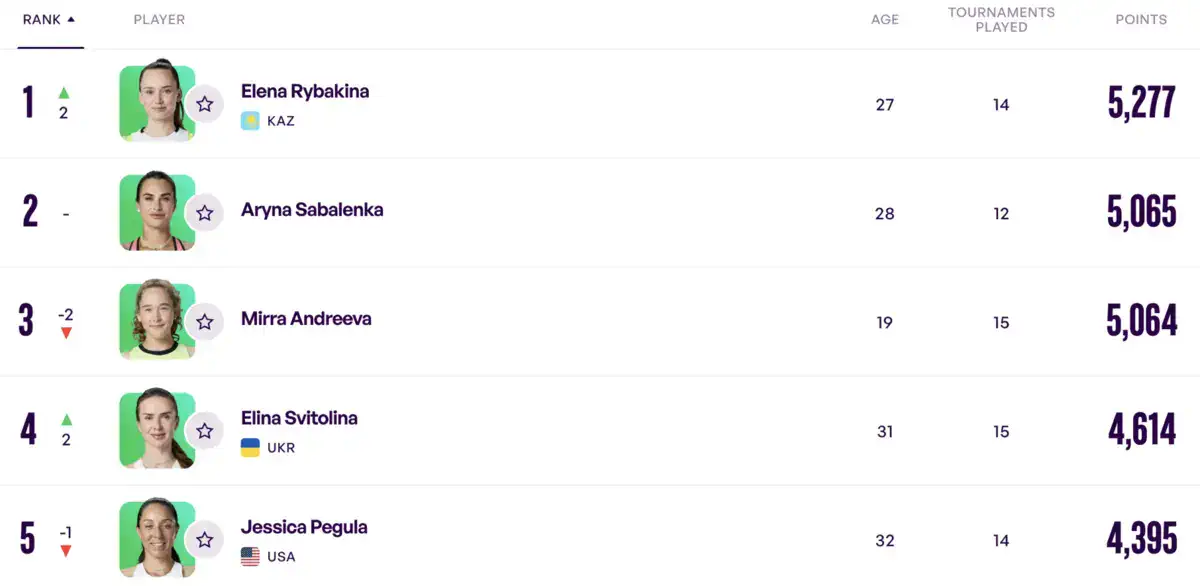Click Rybakina's green up-arrow rank change
Viewport: 1200px width, 586px height.
(64, 92)
